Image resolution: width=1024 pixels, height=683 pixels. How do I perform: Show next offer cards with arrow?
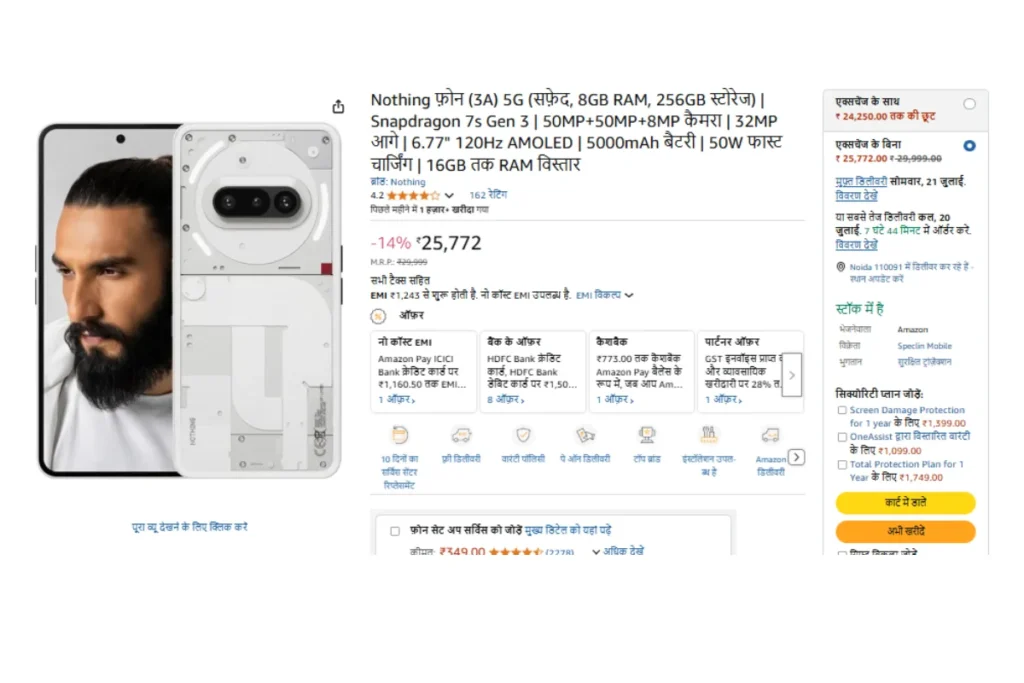coord(792,375)
